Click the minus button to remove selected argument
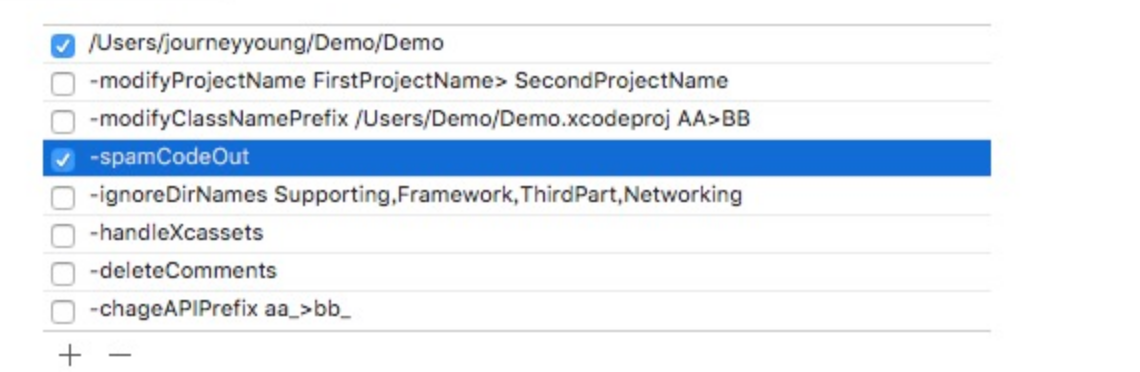The image size is (1140, 372). (x=120, y=355)
